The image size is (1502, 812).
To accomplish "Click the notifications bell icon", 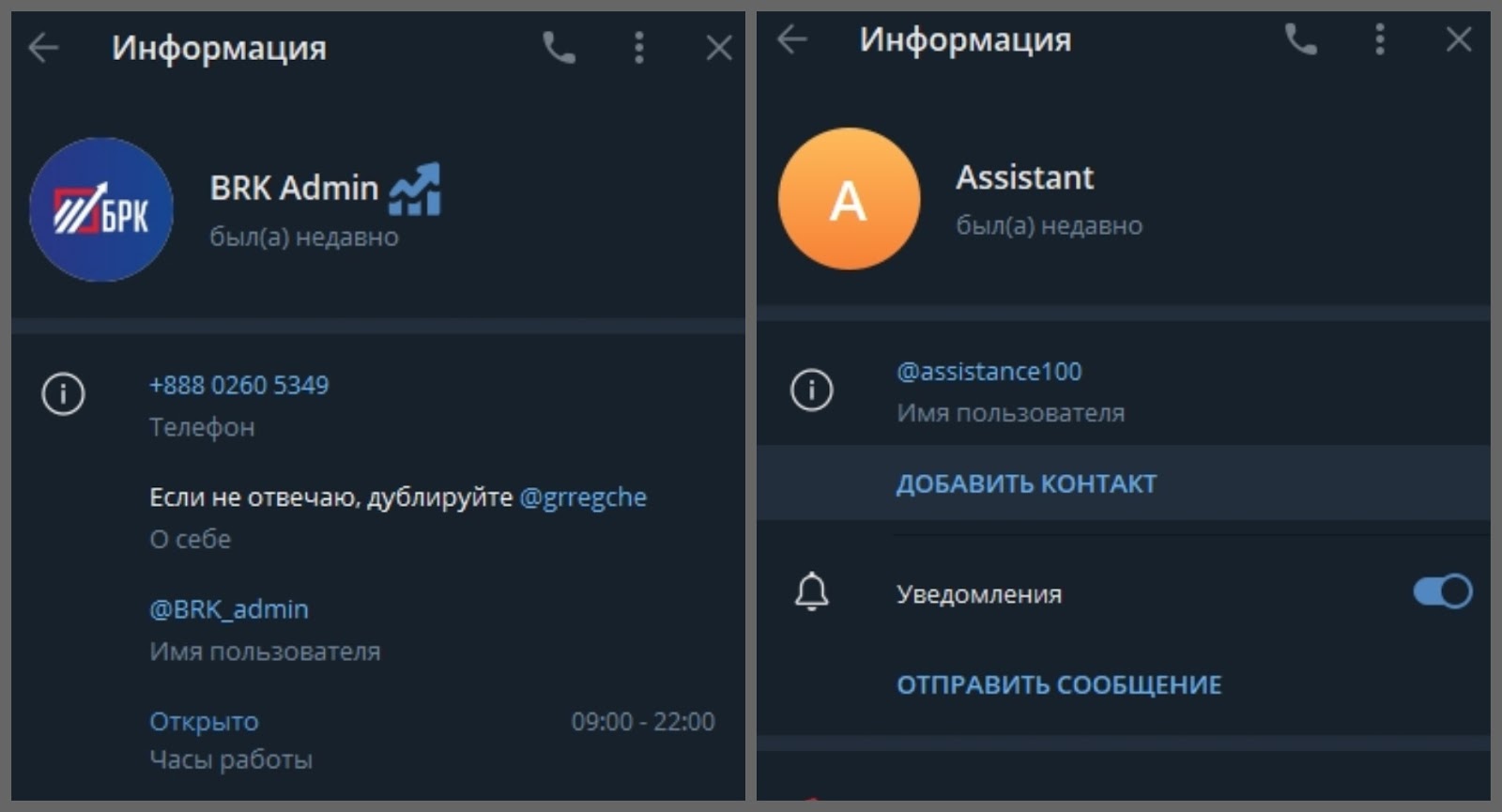I will (812, 592).
